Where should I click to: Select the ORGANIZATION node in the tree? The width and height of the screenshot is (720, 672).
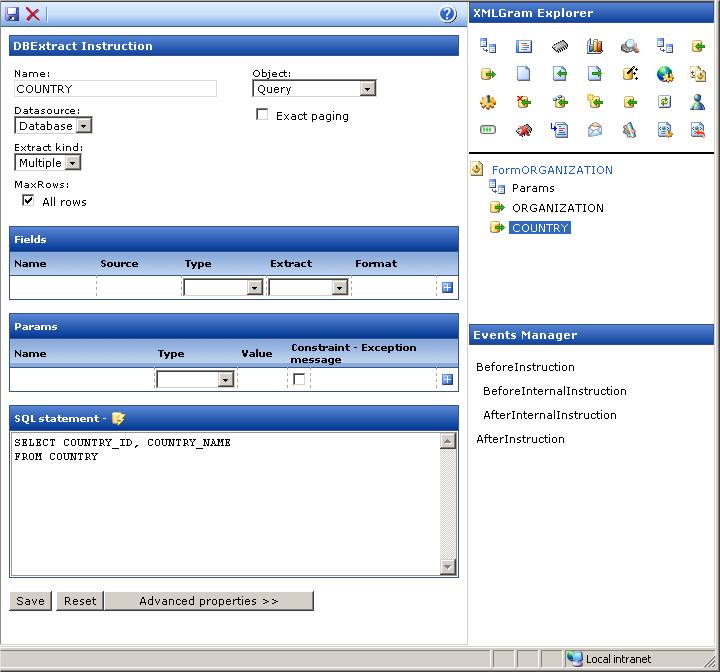[557, 208]
